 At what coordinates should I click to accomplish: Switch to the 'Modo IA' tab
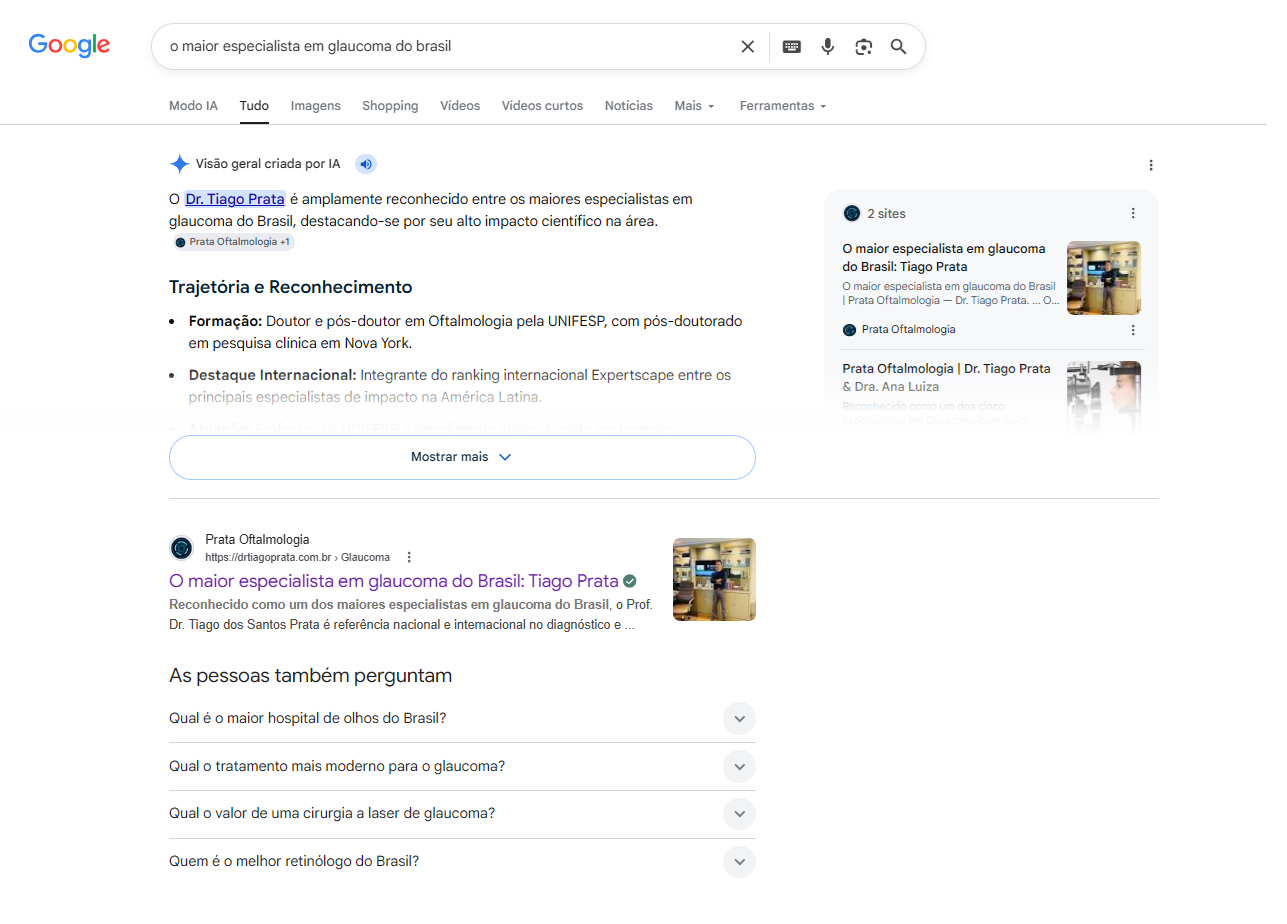pyautogui.click(x=193, y=106)
